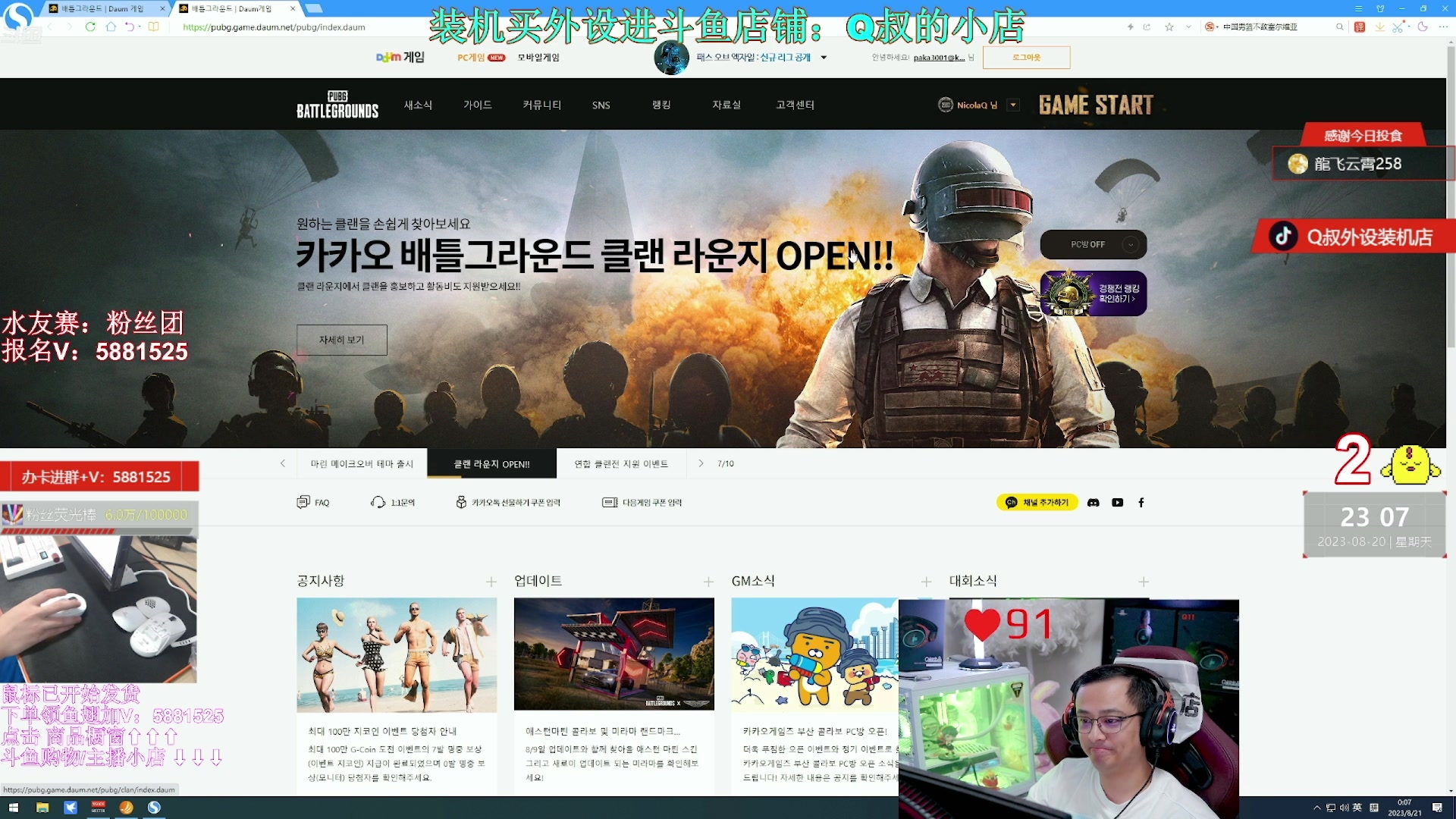The height and width of the screenshot is (819, 1456).
Task: Toggle the PC방 OFF switch
Action: click(1094, 244)
